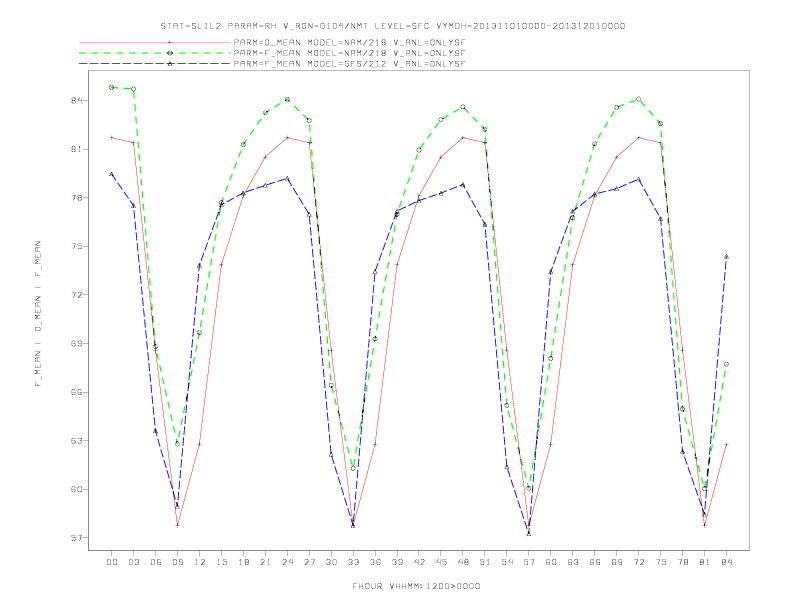Click the y-axis tick label 66
This screenshot has height=612, width=792.
click(x=77, y=392)
